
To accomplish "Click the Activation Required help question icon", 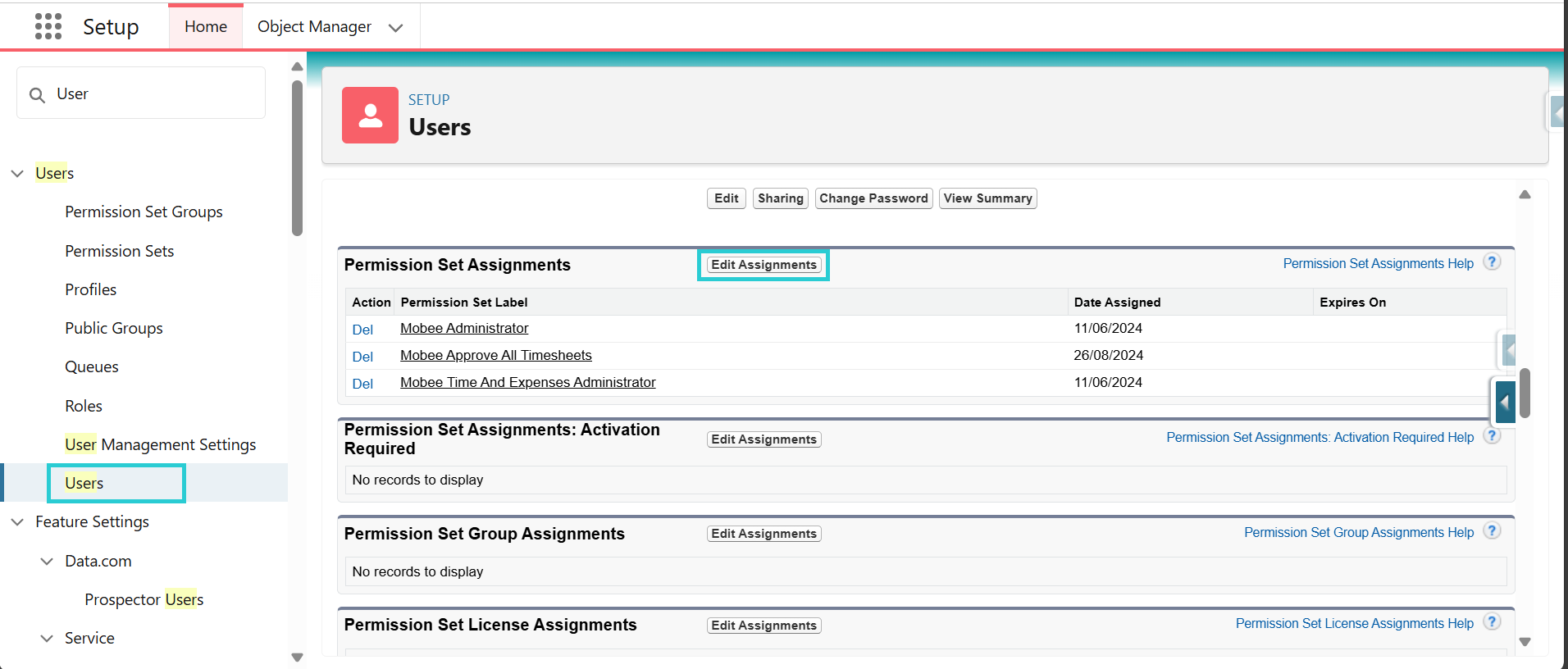I will coord(1493,436).
